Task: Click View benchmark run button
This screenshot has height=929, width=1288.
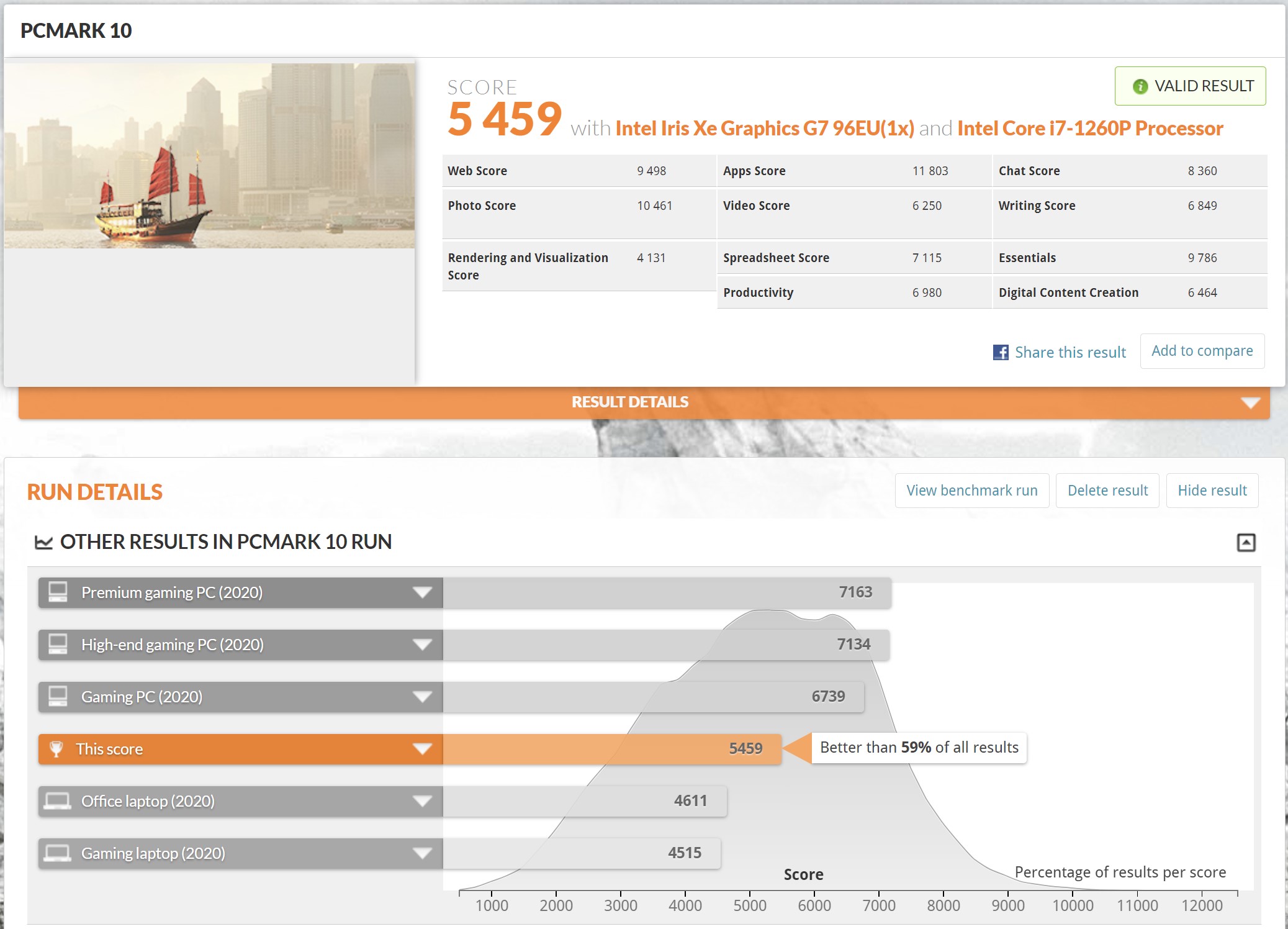Action: pos(971,491)
